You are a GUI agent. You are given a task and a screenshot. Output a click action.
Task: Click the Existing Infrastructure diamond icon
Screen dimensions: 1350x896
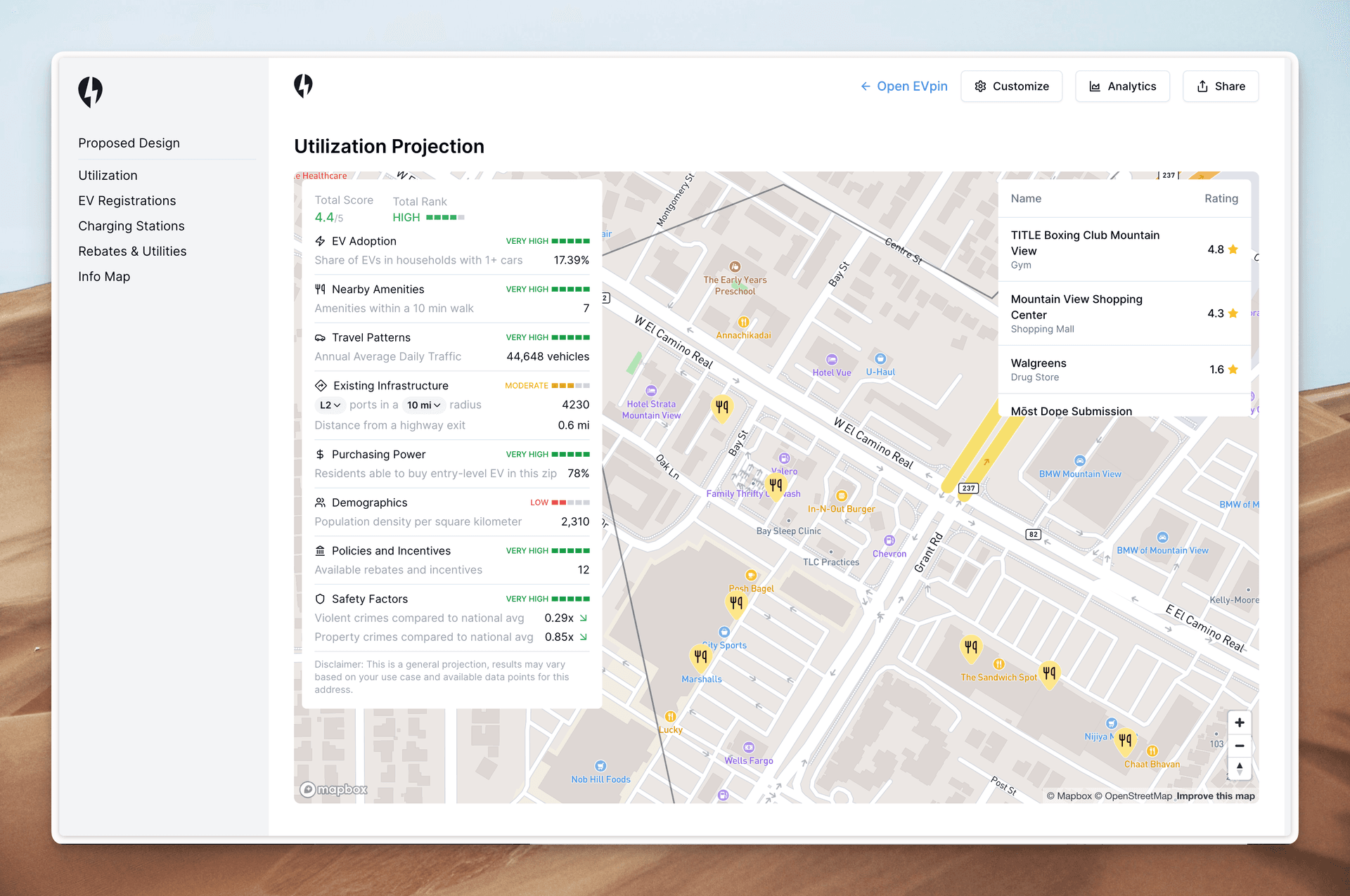click(x=321, y=385)
